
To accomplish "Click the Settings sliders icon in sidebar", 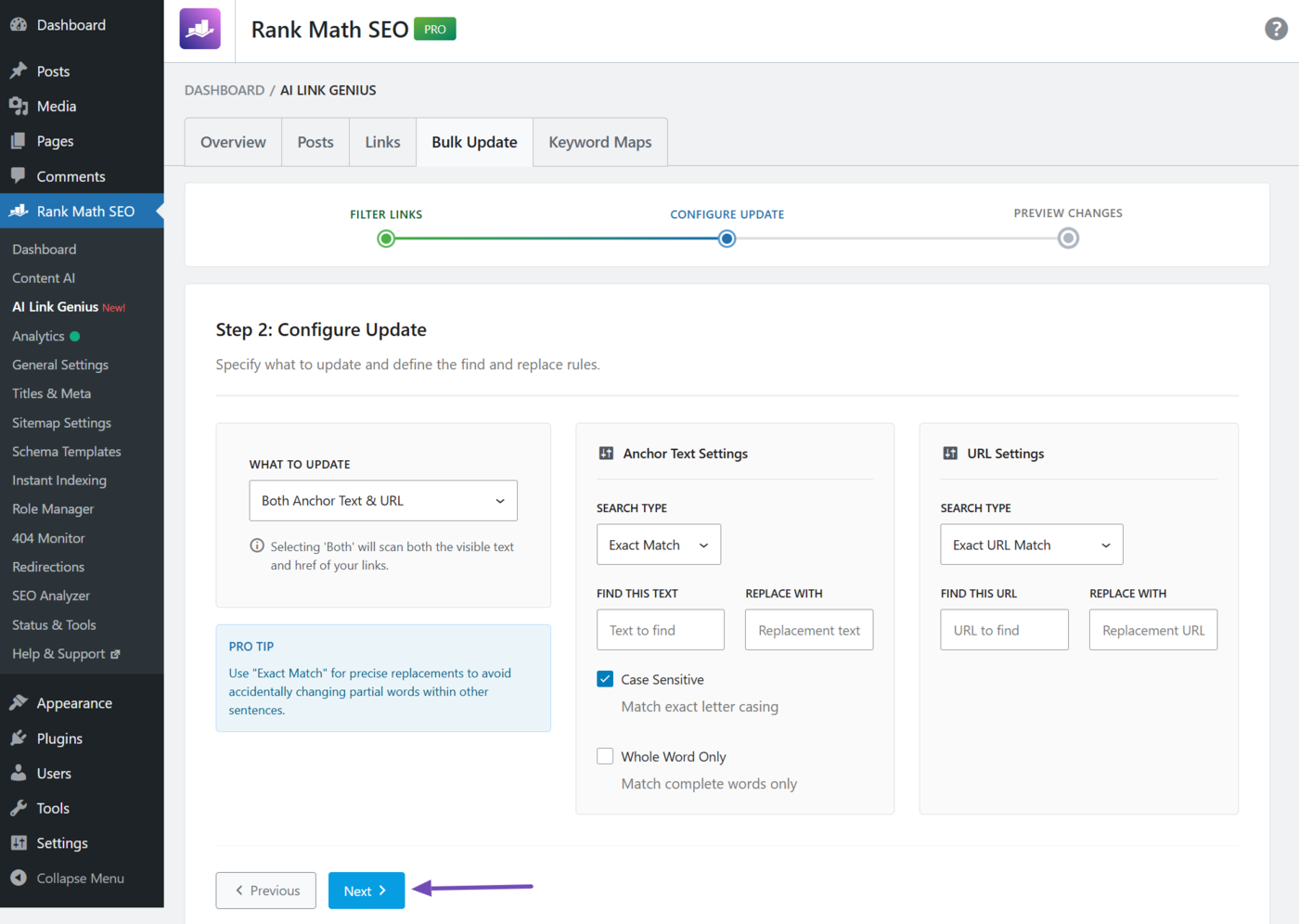I will [x=19, y=842].
